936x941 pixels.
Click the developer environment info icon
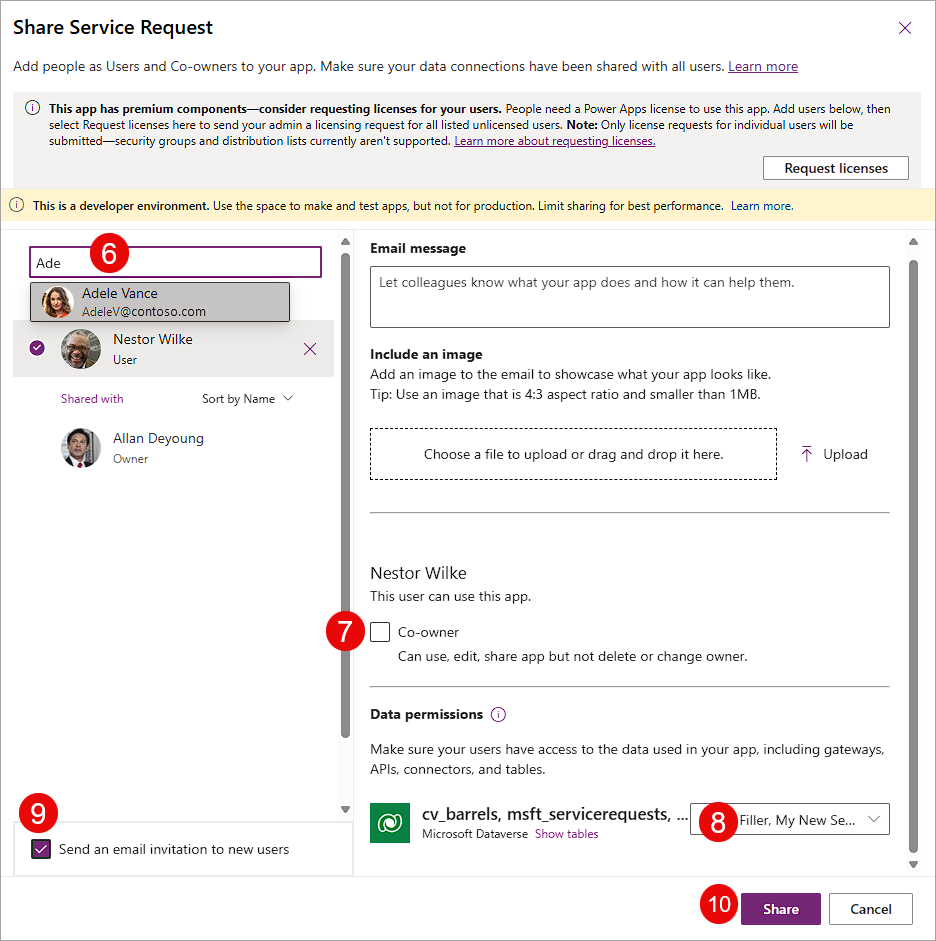[x=17, y=205]
